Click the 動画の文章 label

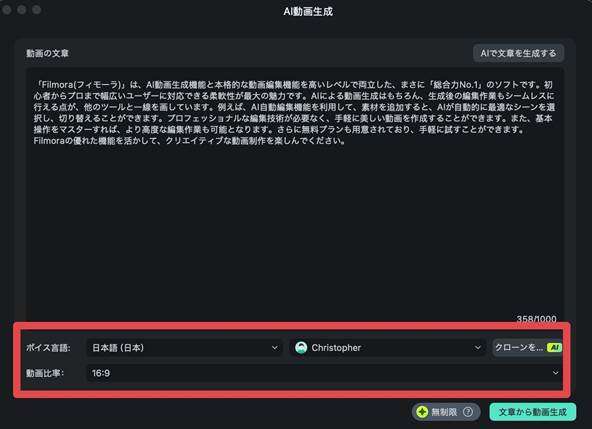click(48, 53)
